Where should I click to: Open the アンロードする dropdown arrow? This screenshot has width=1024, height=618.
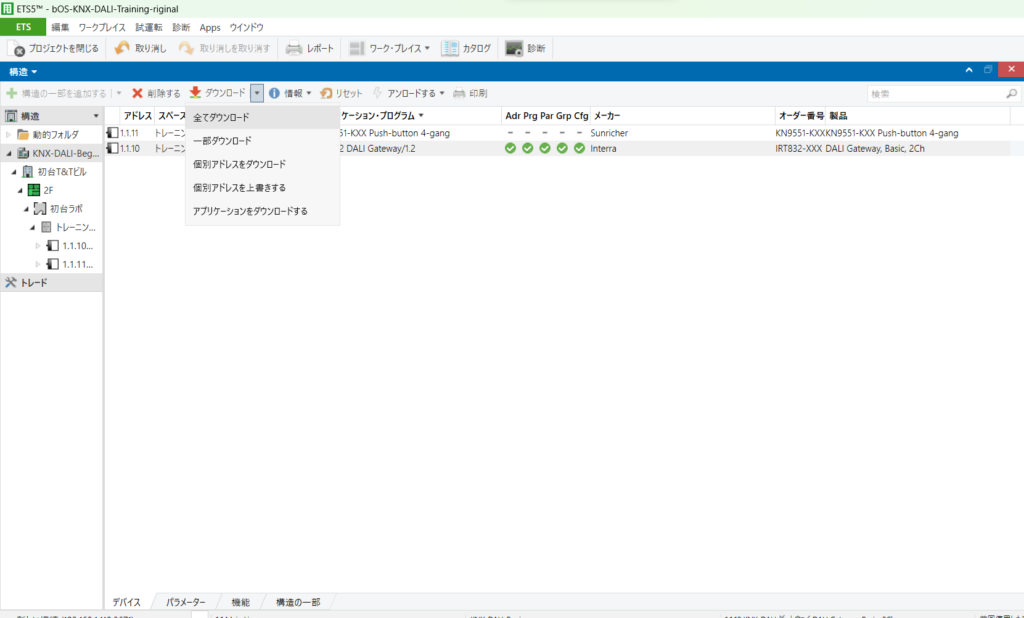(442, 93)
